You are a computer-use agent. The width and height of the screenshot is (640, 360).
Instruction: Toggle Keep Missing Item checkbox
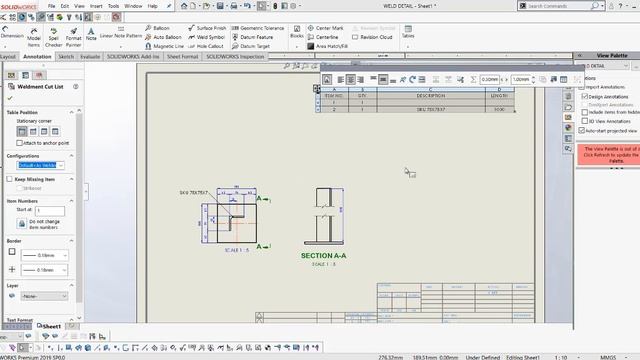point(10,179)
